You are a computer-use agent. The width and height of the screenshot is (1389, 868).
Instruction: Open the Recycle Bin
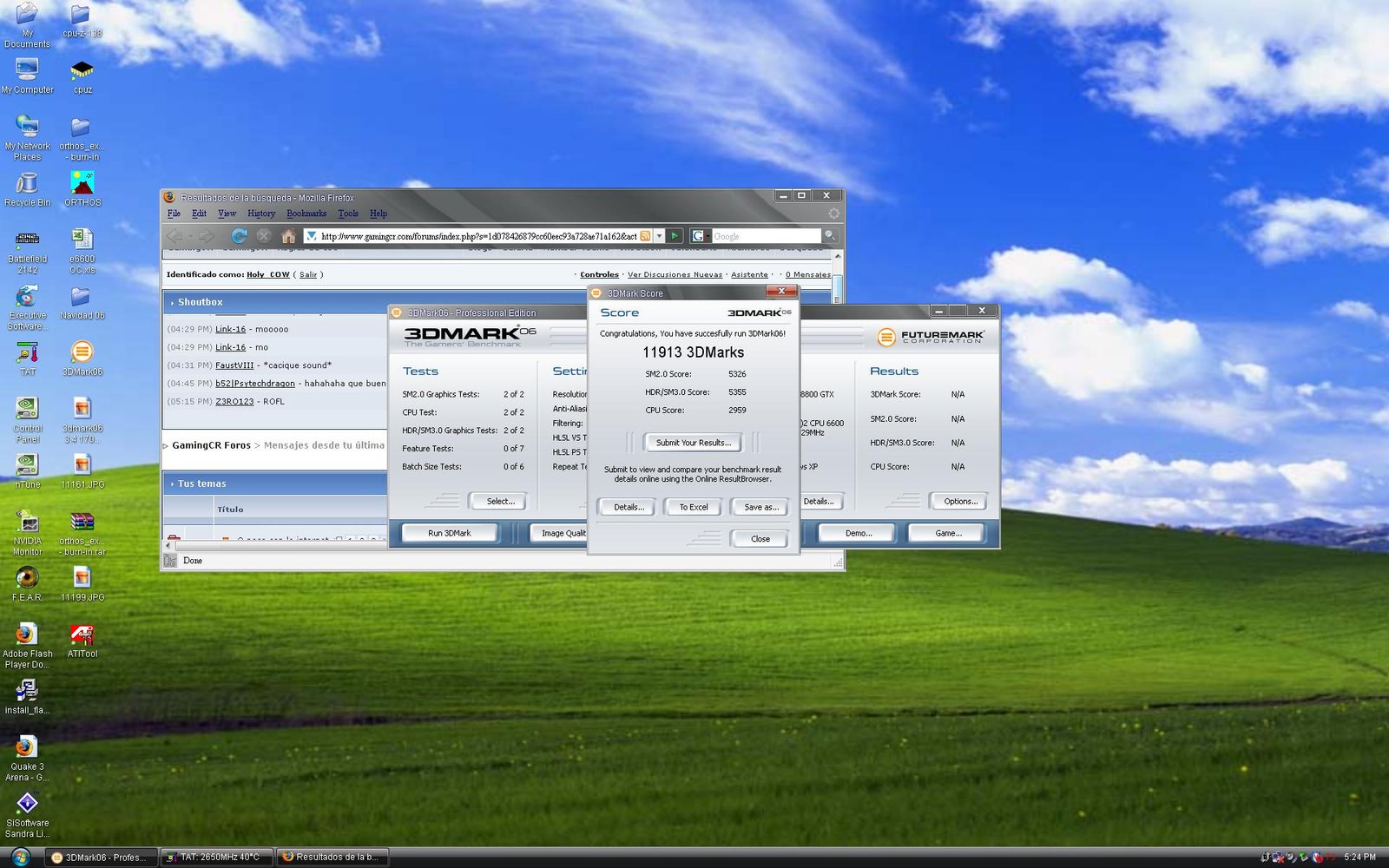27,188
